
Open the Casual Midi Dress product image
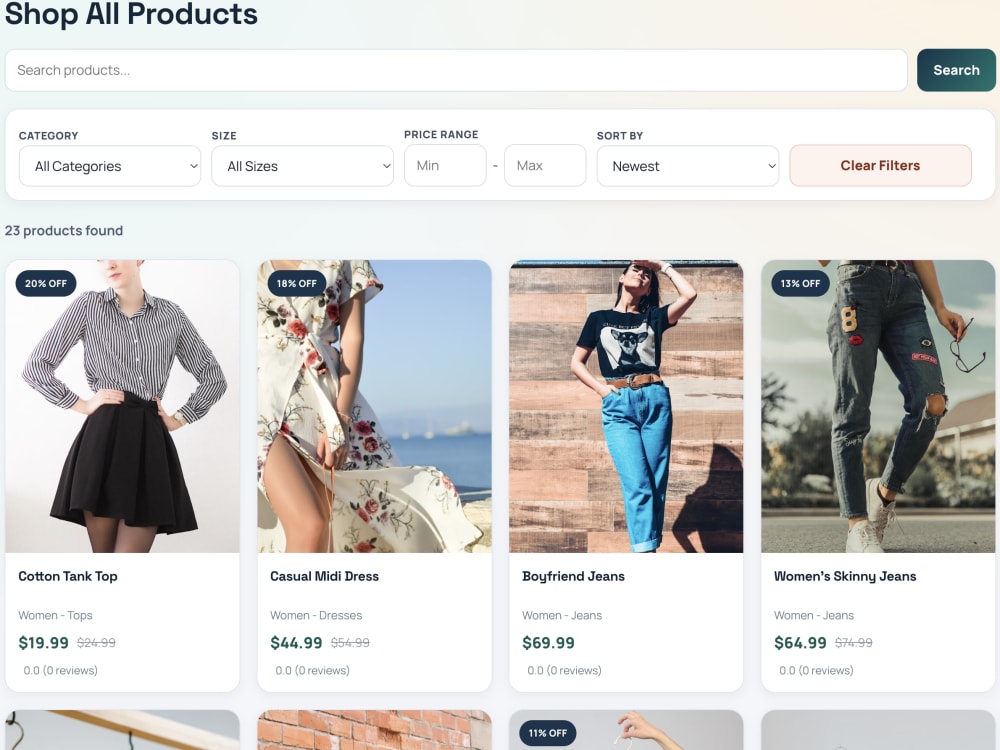(374, 406)
